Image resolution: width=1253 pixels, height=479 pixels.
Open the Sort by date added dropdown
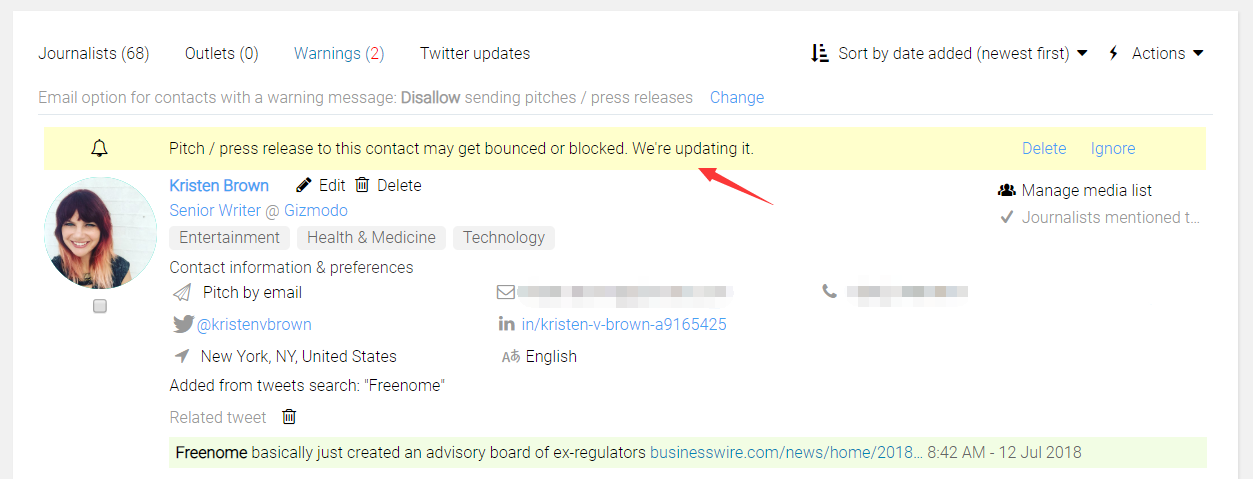coord(948,53)
